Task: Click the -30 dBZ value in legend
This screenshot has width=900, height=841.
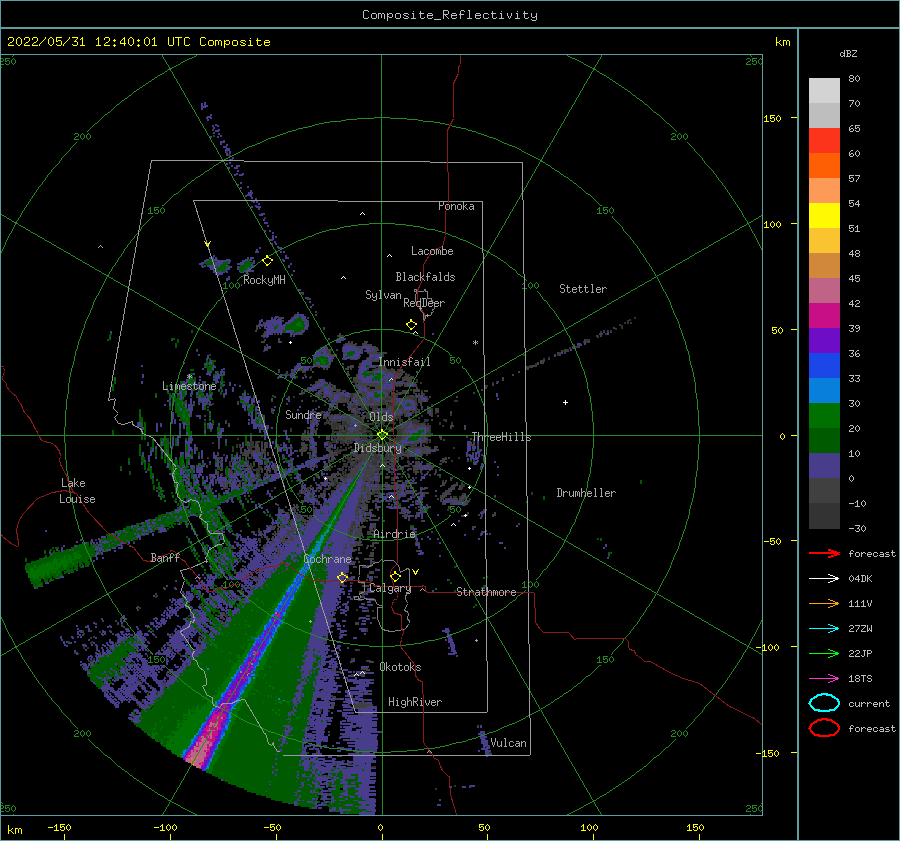Action: (858, 528)
